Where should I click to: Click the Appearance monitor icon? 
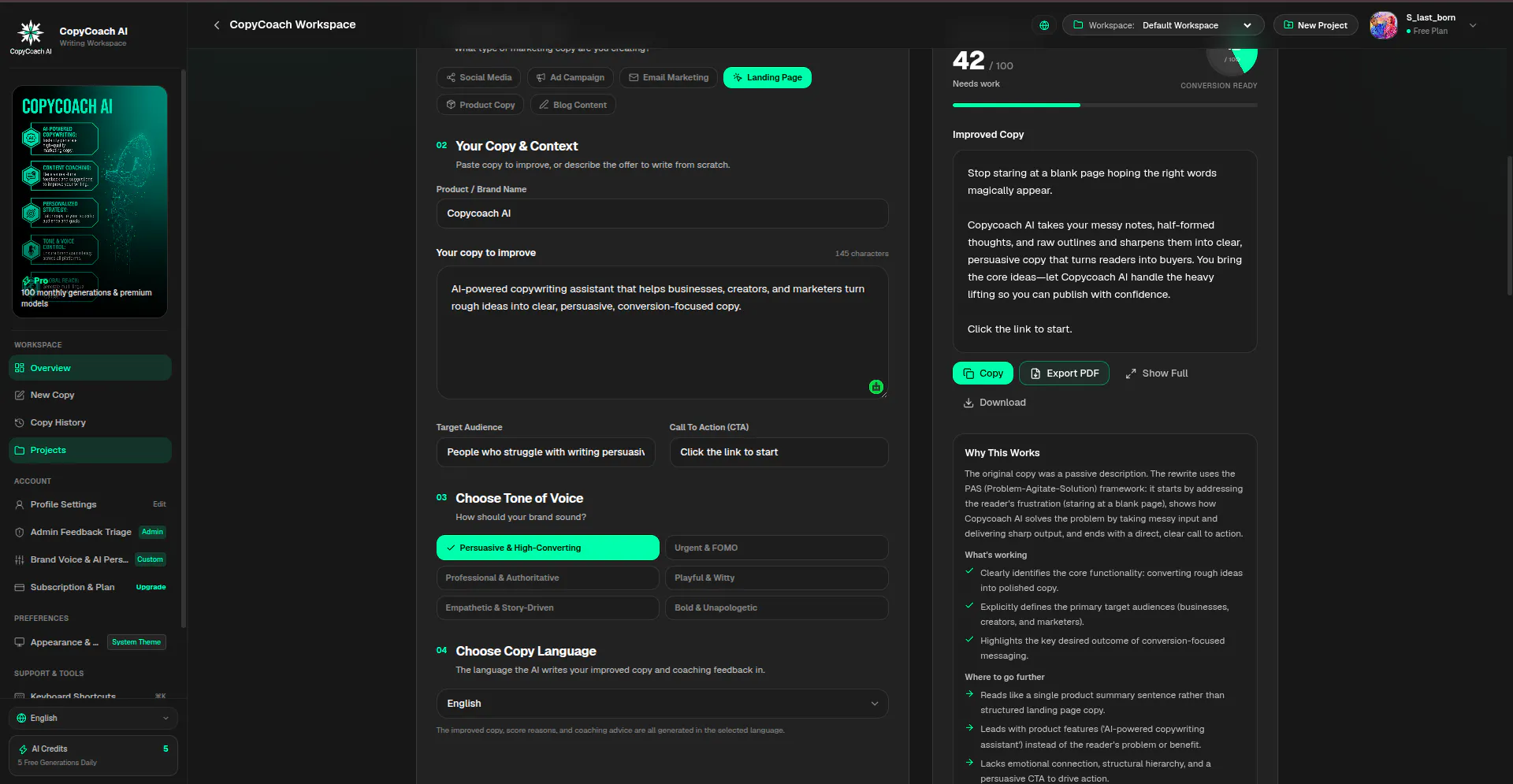tap(20, 642)
